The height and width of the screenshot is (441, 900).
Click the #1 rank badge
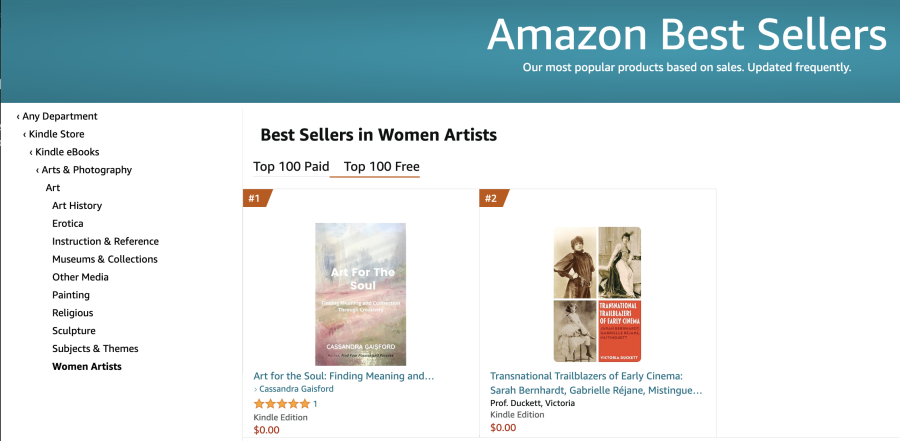click(x=255, y=198)
